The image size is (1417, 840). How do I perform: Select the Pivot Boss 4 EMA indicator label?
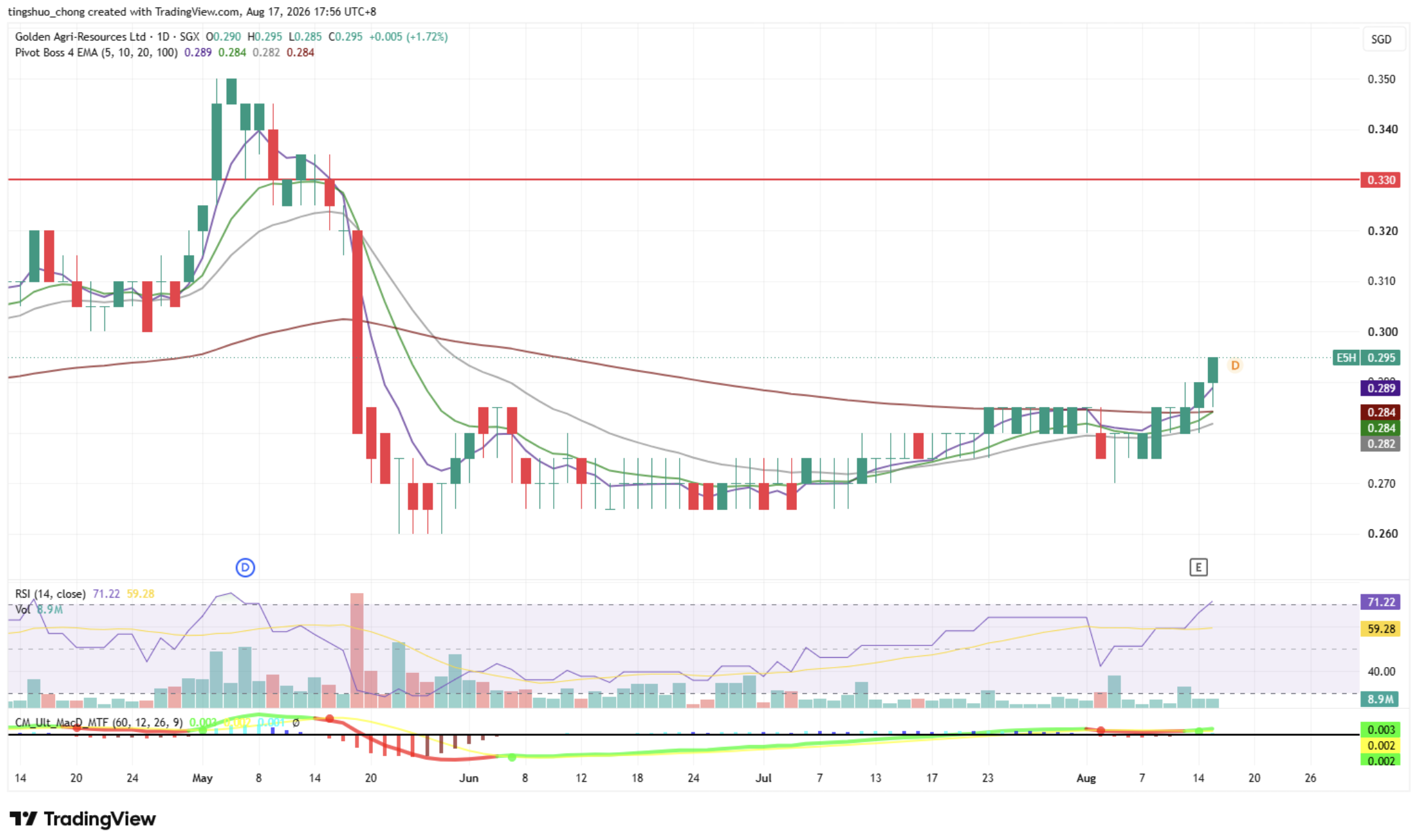coord(96,52)
